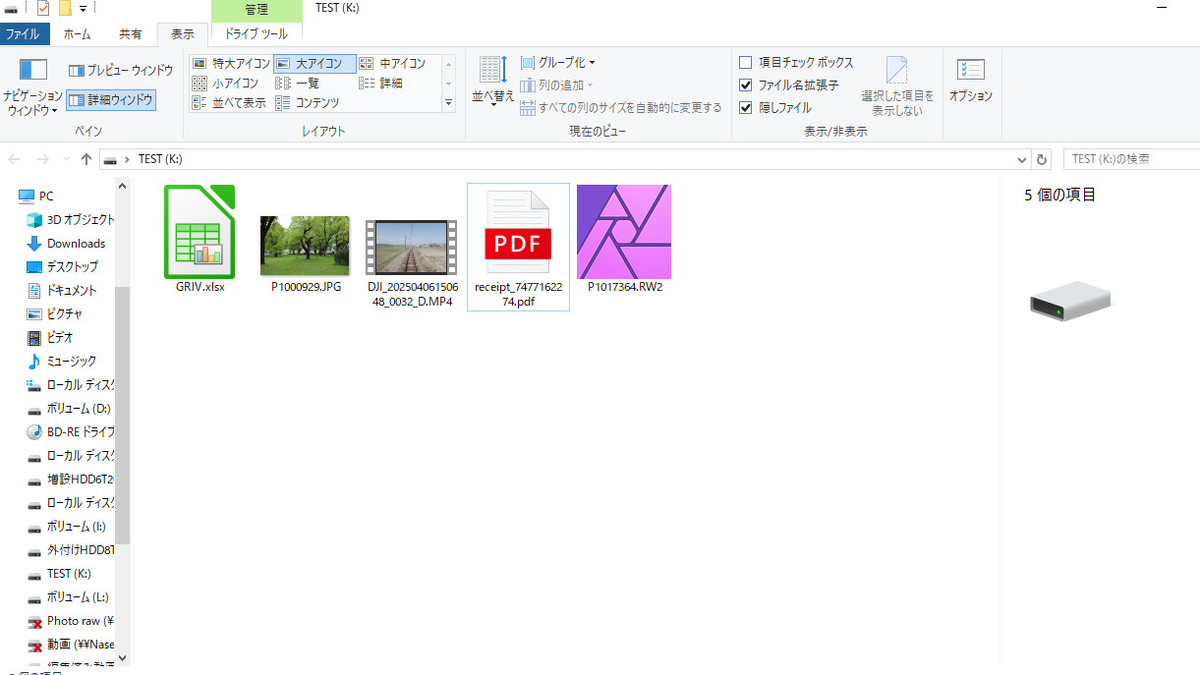Select the receipt PDF file icon
Image resolution: width=1200 pixels, height=675 pixels.
518,232
